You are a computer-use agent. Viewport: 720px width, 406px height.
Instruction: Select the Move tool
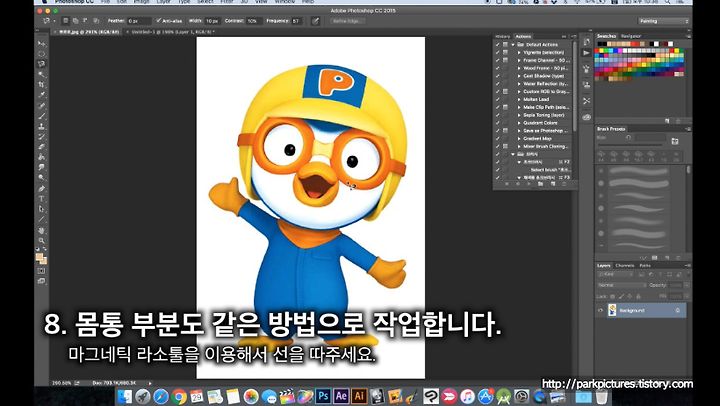click(42, 44)
